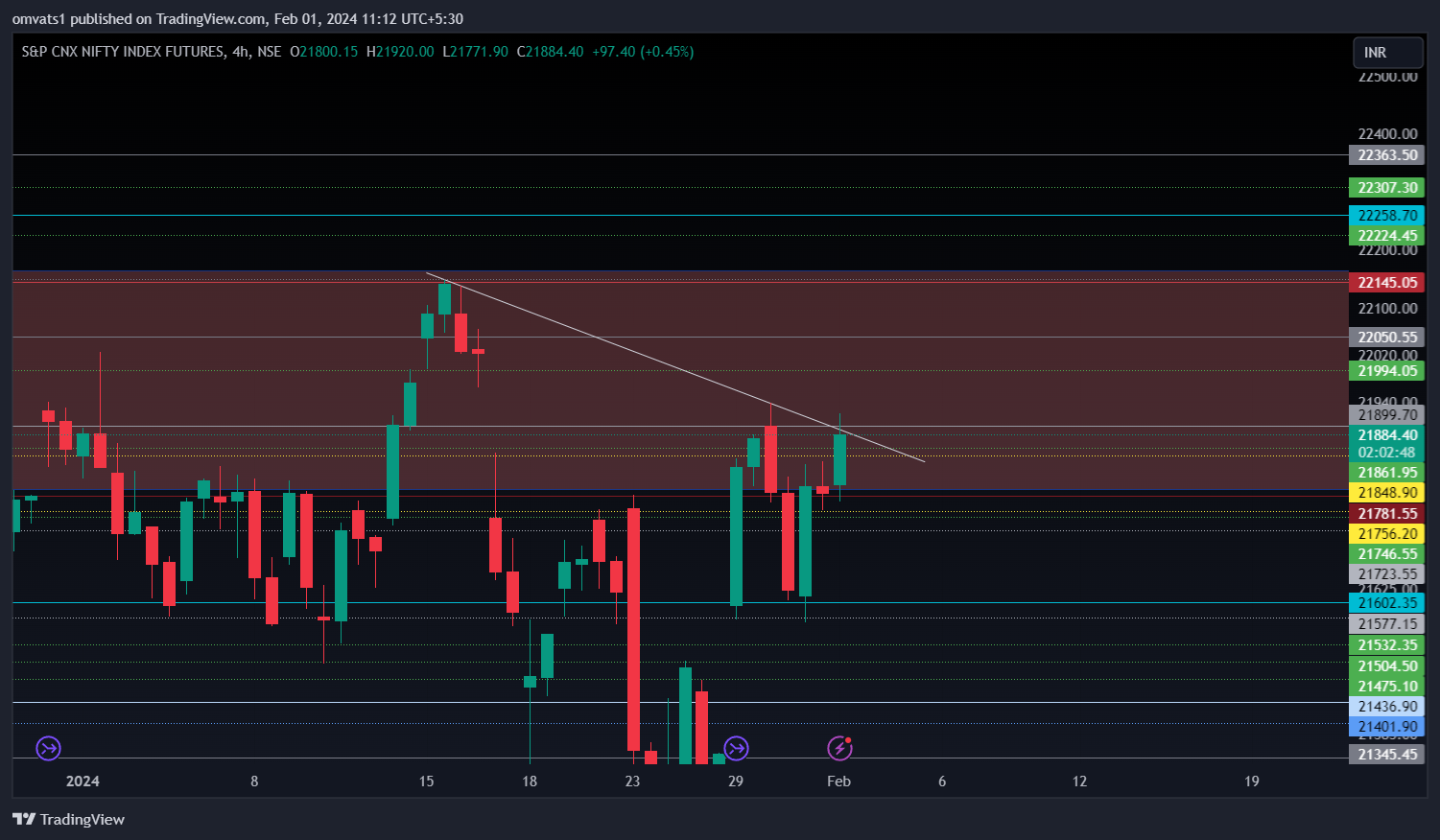Select the gray 21345.45 price label
The width and height of the screenshot is (1440, 840).
[1387, 755]
